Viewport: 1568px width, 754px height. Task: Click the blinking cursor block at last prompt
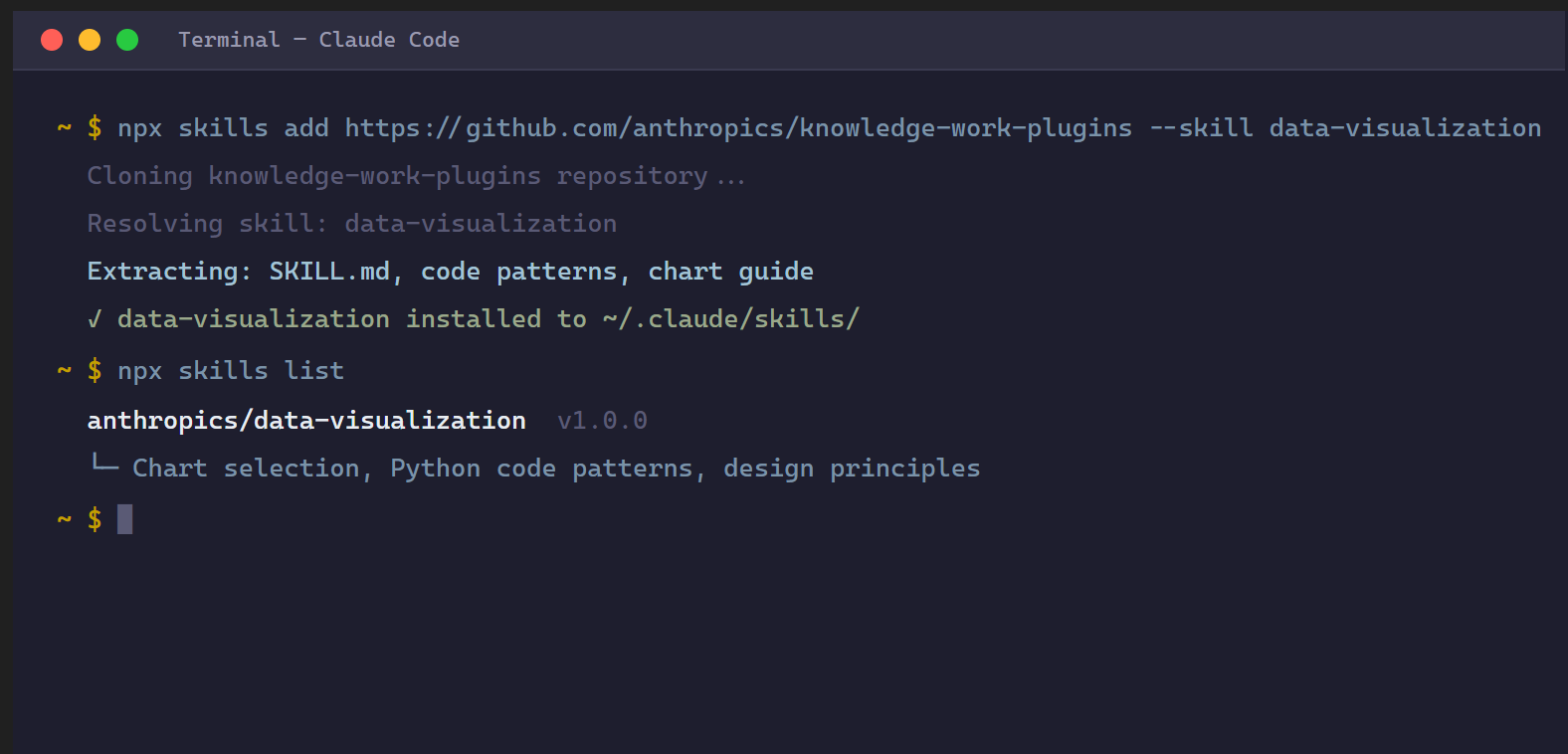[125, 519]
